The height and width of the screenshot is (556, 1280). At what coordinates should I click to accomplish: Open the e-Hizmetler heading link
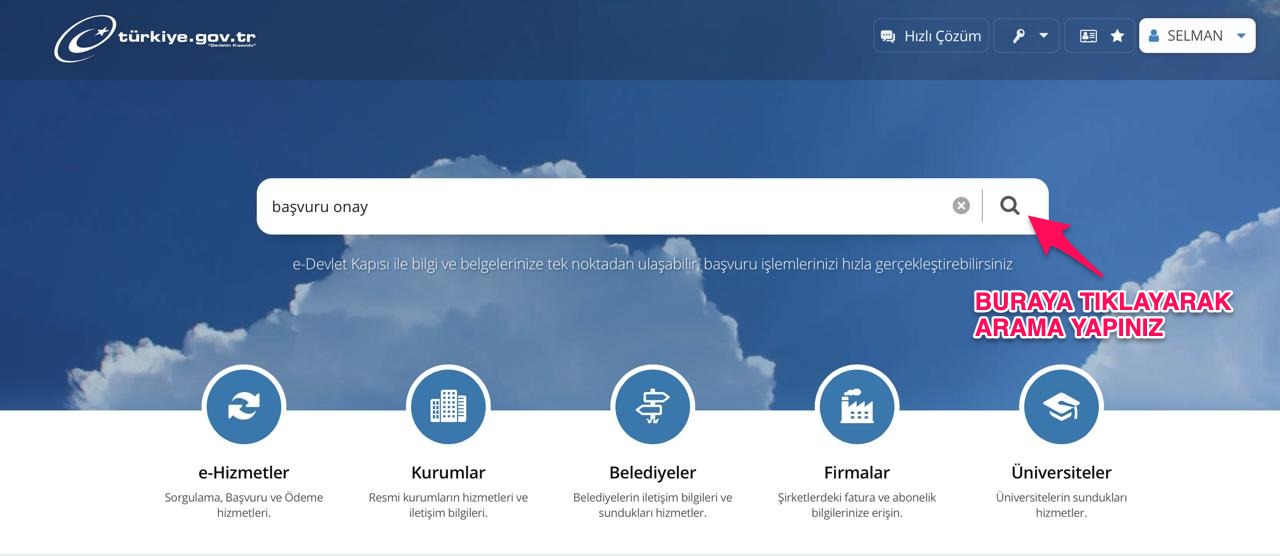click(244, 473)
